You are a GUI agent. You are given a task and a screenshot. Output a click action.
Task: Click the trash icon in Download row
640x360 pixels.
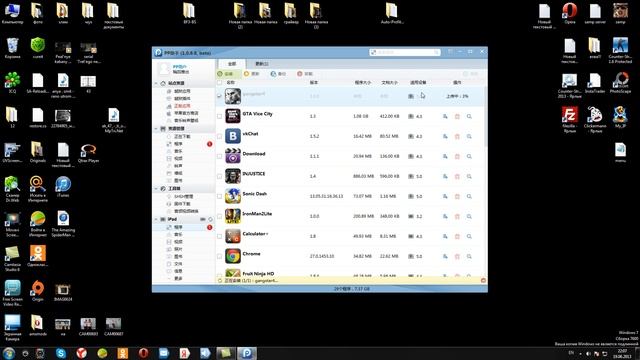[457, 156]
